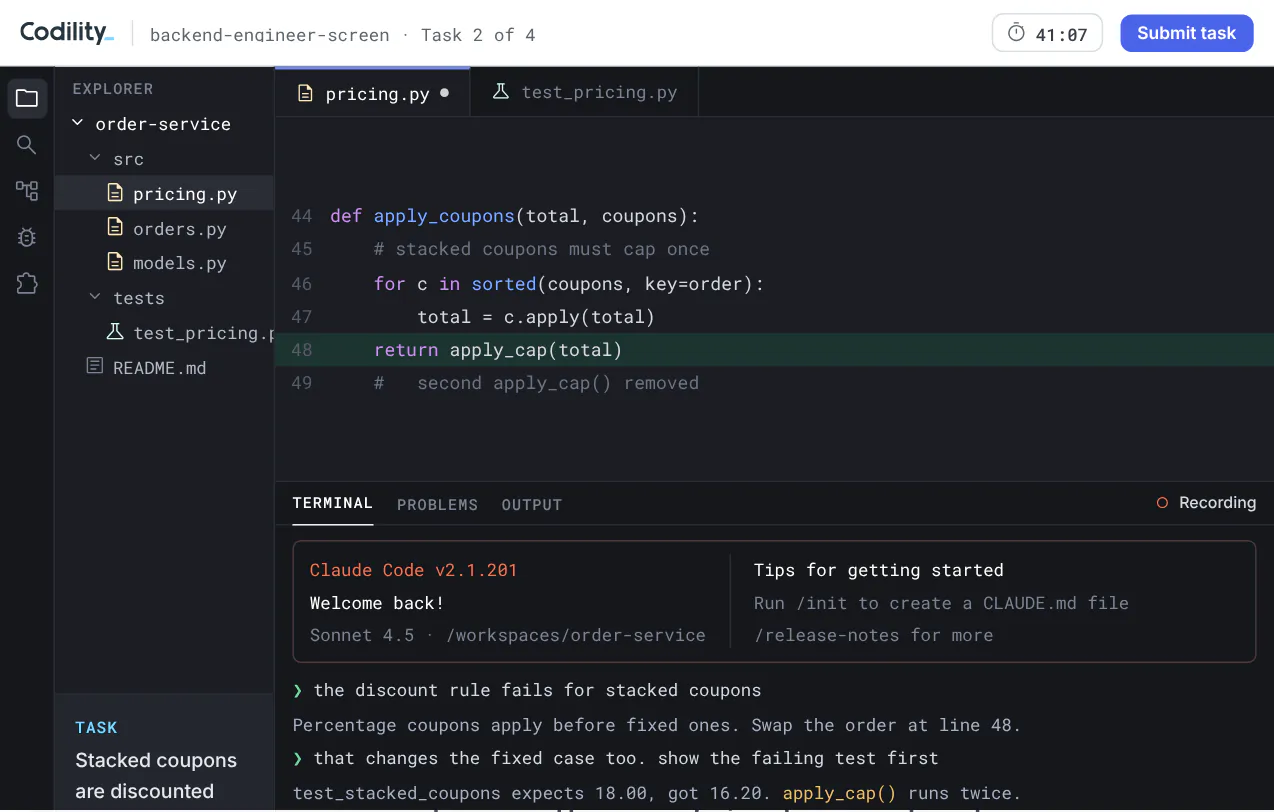Submit the task with Submit task button
This screenshot has width=1274, height=812.
[1187, 33]
